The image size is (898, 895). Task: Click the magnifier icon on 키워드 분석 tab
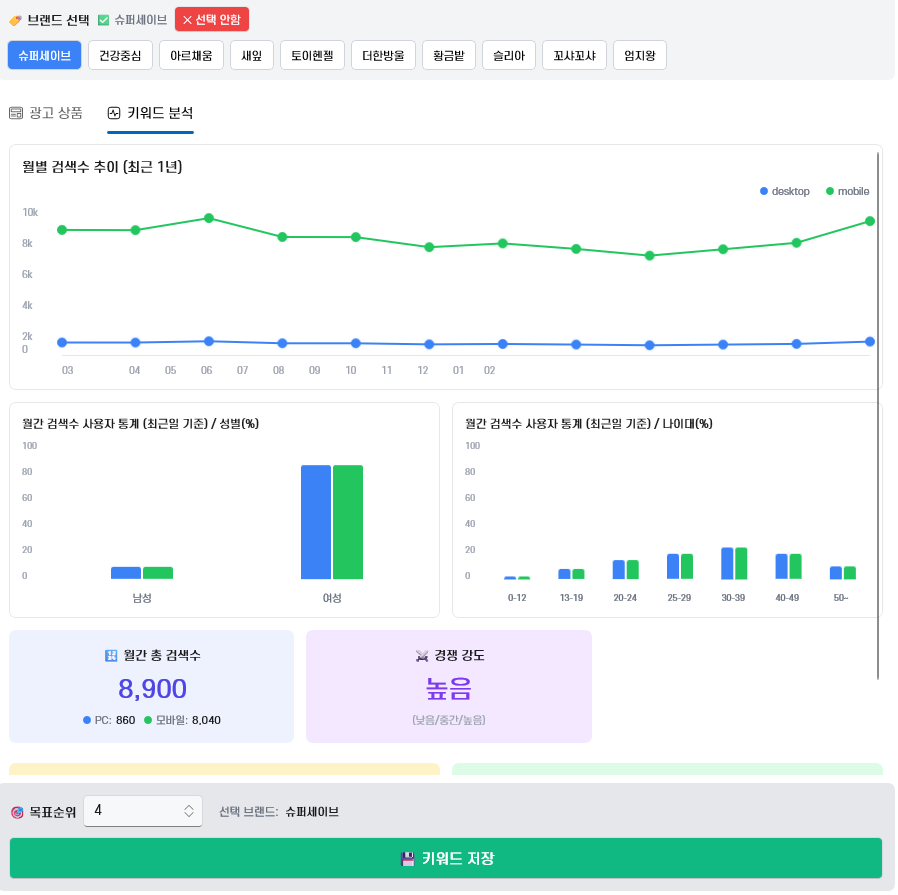point(114,113)
